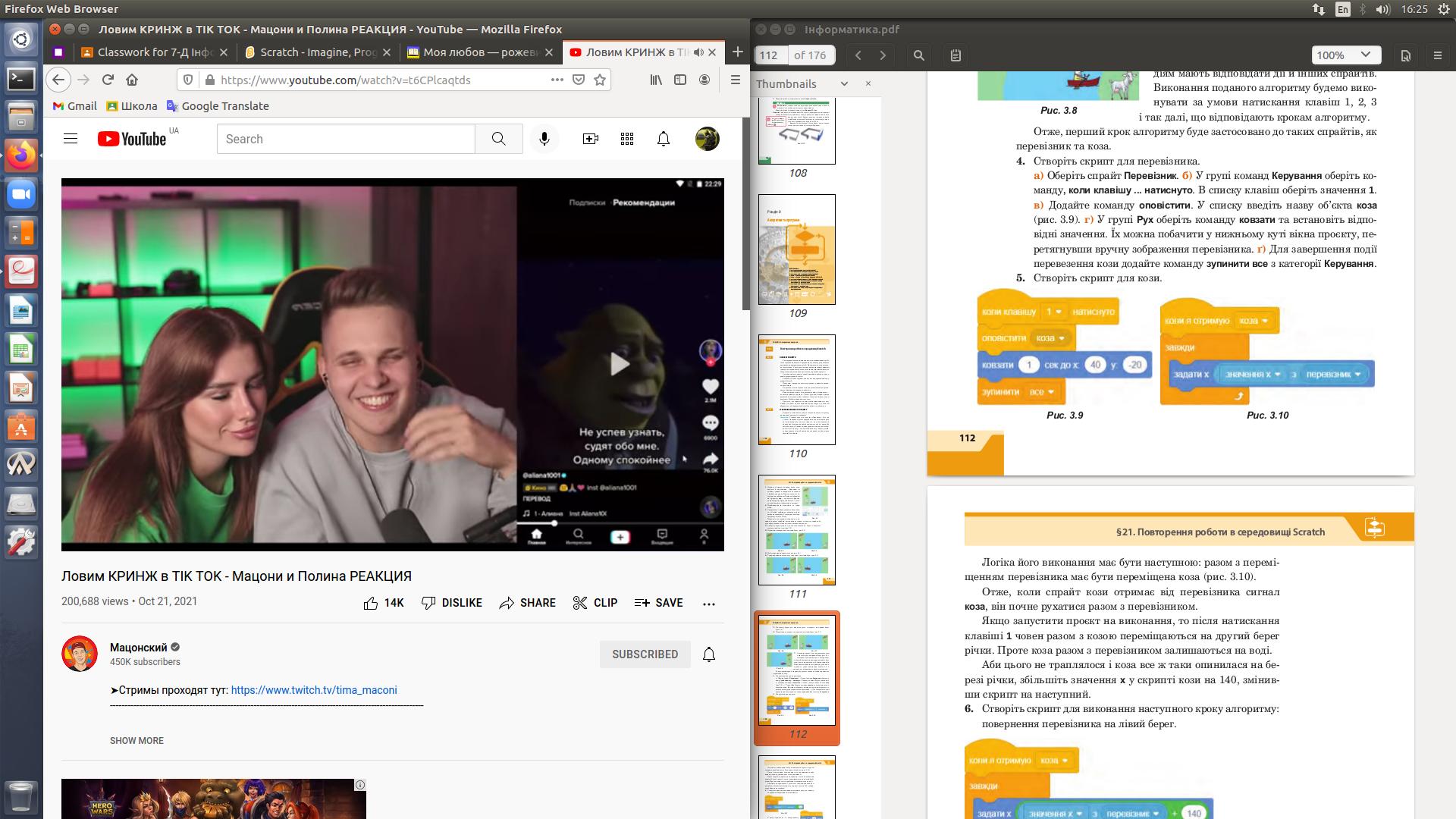The image size is (1456, 819).
Task: Open the YouTube hamburger guide menu
Action: pos(71,139)
